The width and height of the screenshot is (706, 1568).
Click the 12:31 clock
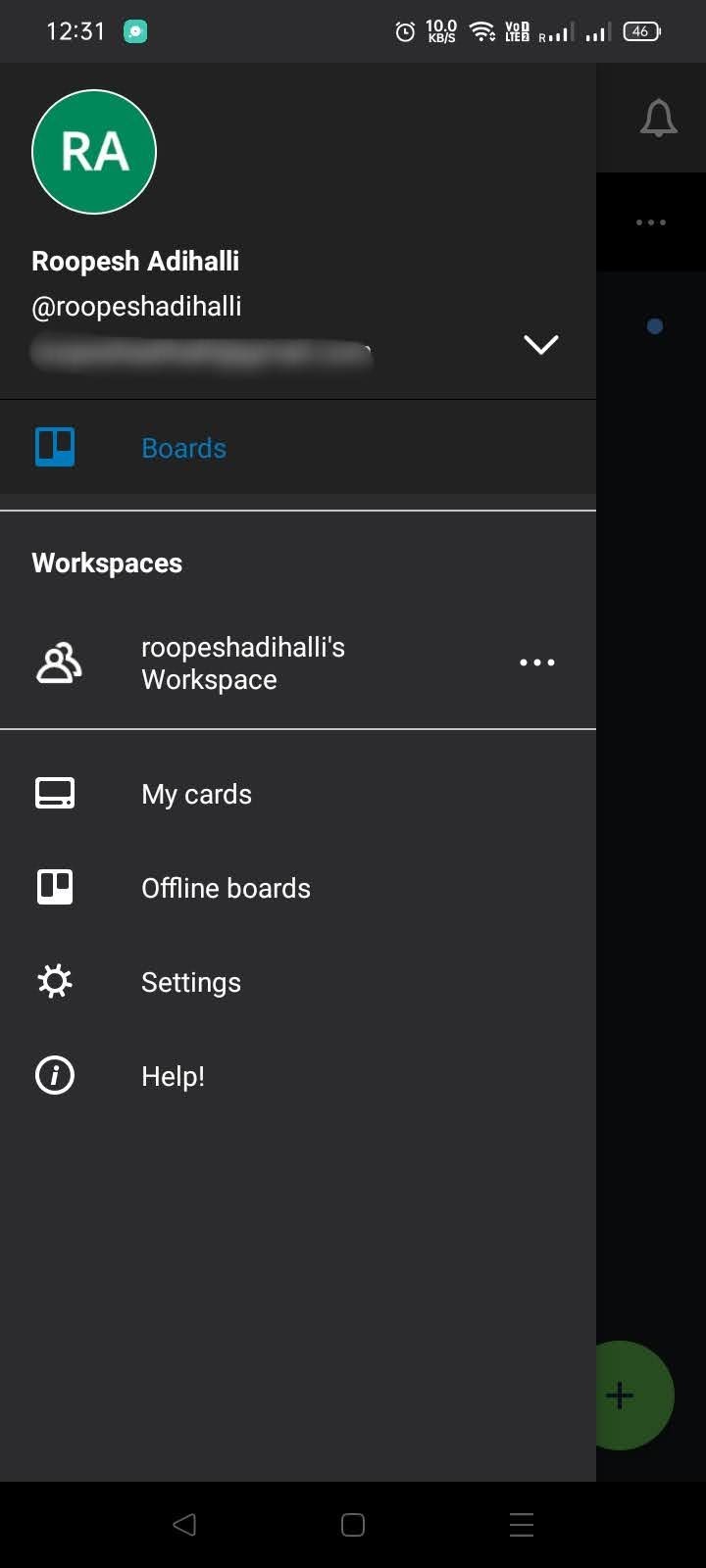[x=76, y=31]
